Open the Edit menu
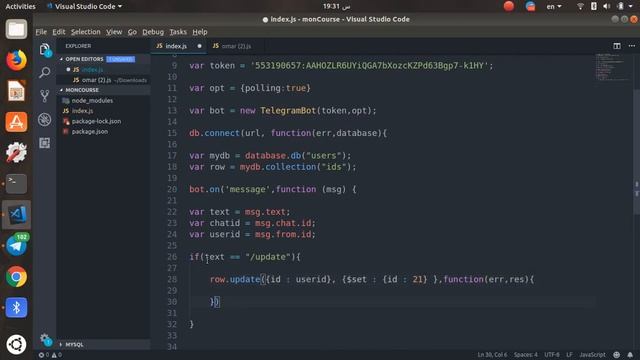Viewport: 640px width, 360px height. click(59, 32)
